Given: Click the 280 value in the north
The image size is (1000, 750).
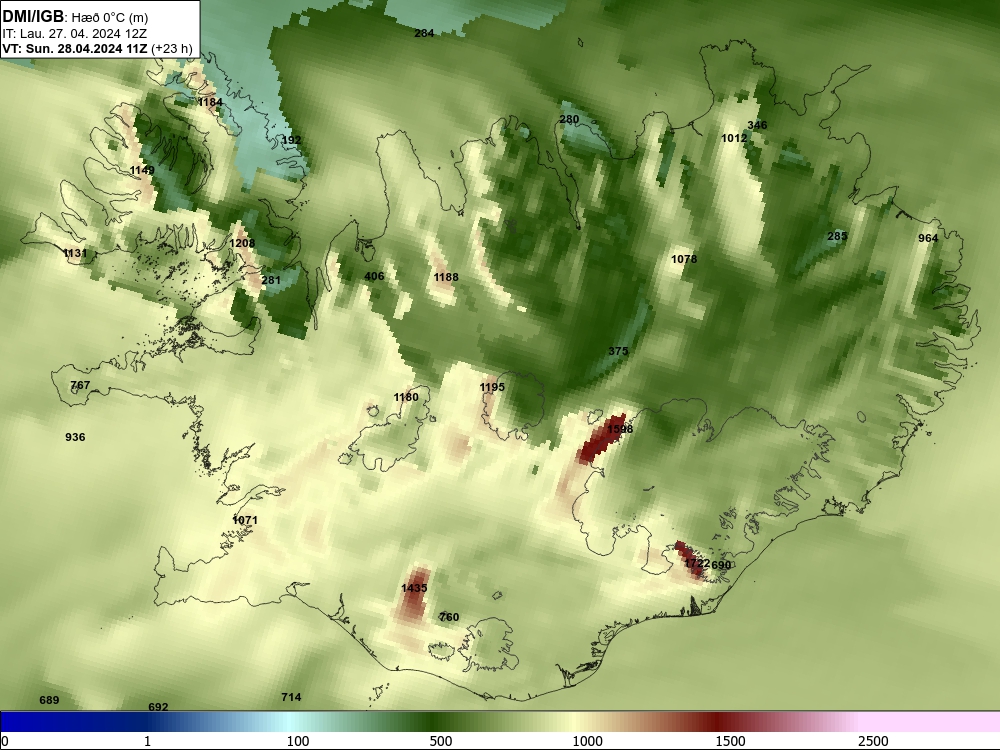Looking at the screenshot, I should pos(570,119).
